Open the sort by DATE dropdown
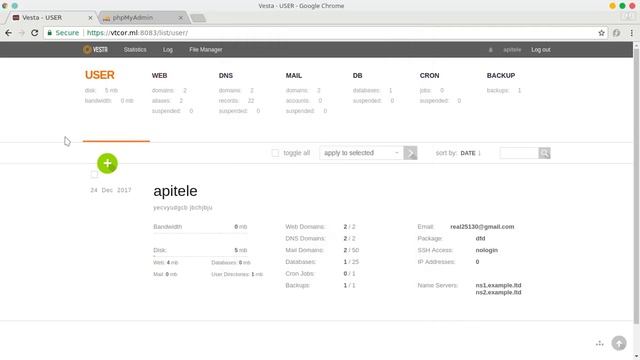Viewport: 640px width, 360px height. [x=471, y=153]
